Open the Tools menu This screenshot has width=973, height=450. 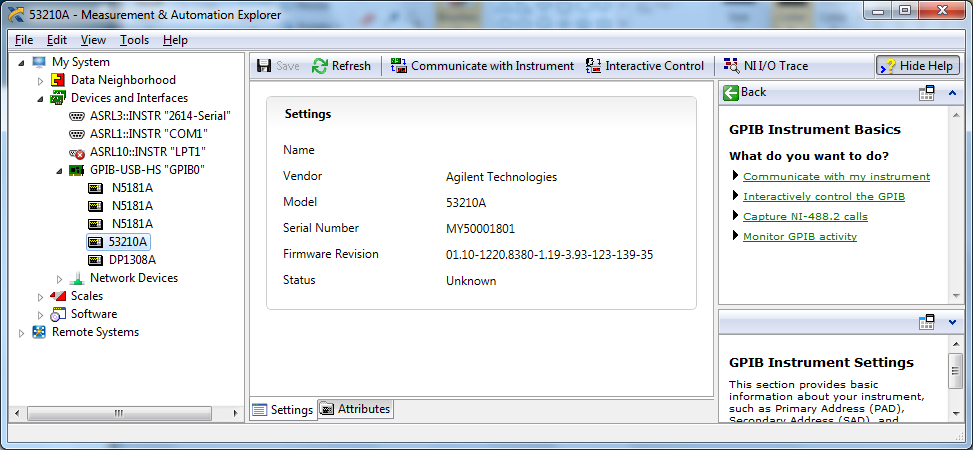(134, 40)
